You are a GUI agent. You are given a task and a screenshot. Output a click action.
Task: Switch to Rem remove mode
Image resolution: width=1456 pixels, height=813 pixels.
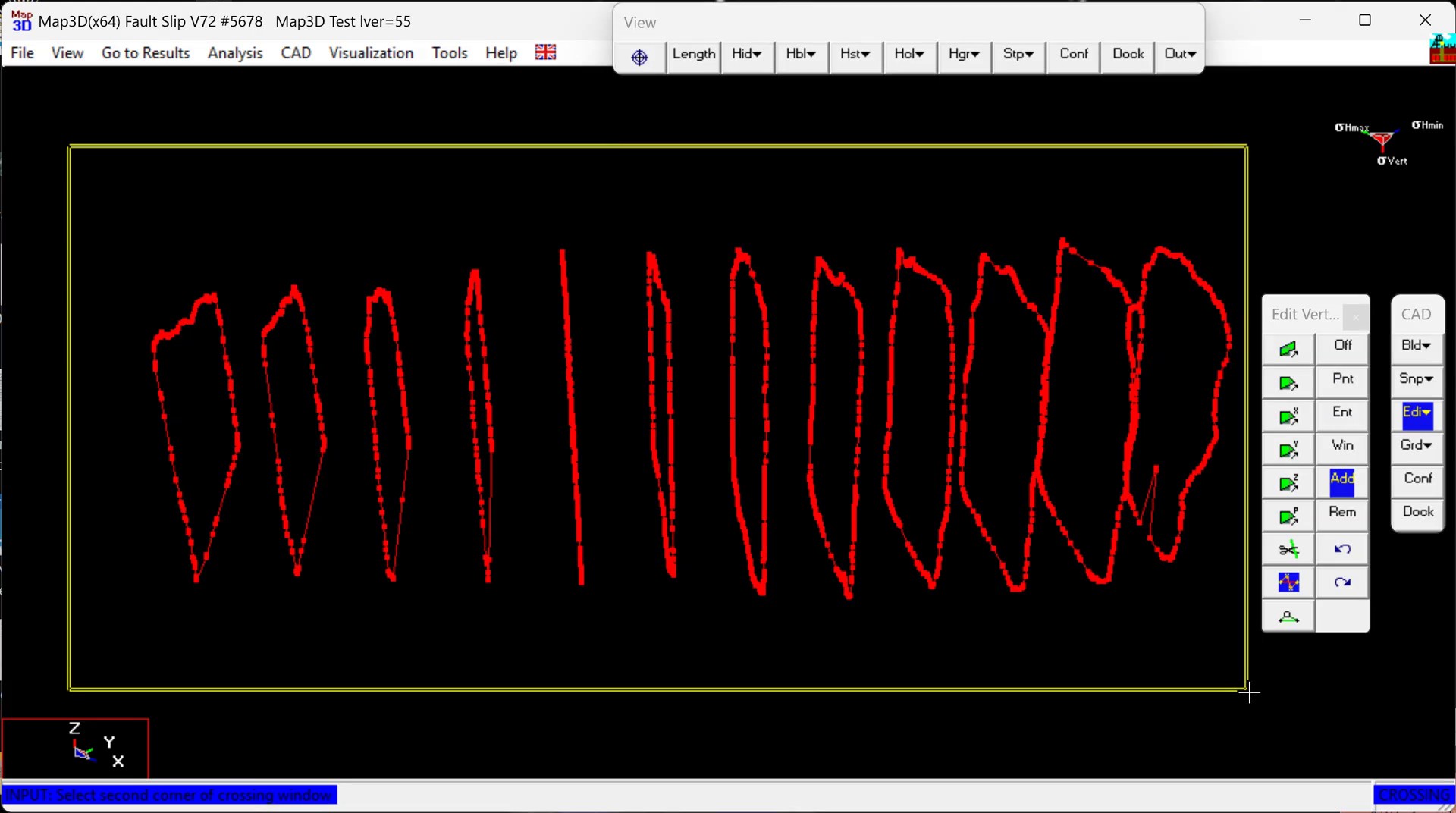1341,513
